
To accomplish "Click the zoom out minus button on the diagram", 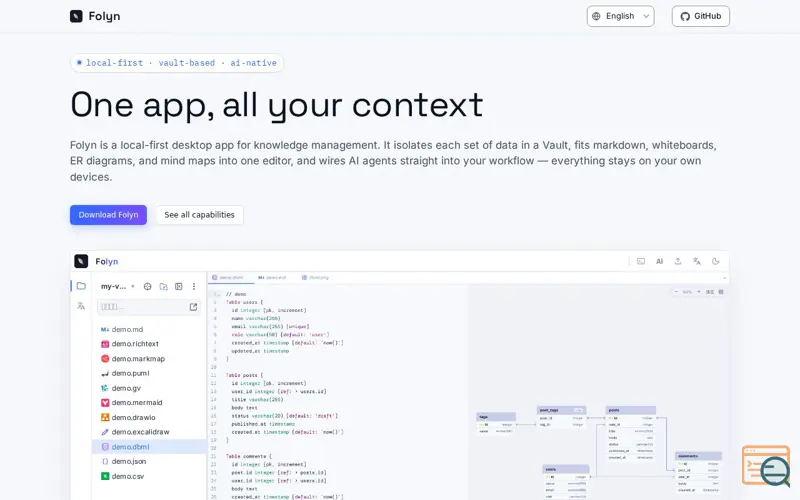I will coord(676,292).
